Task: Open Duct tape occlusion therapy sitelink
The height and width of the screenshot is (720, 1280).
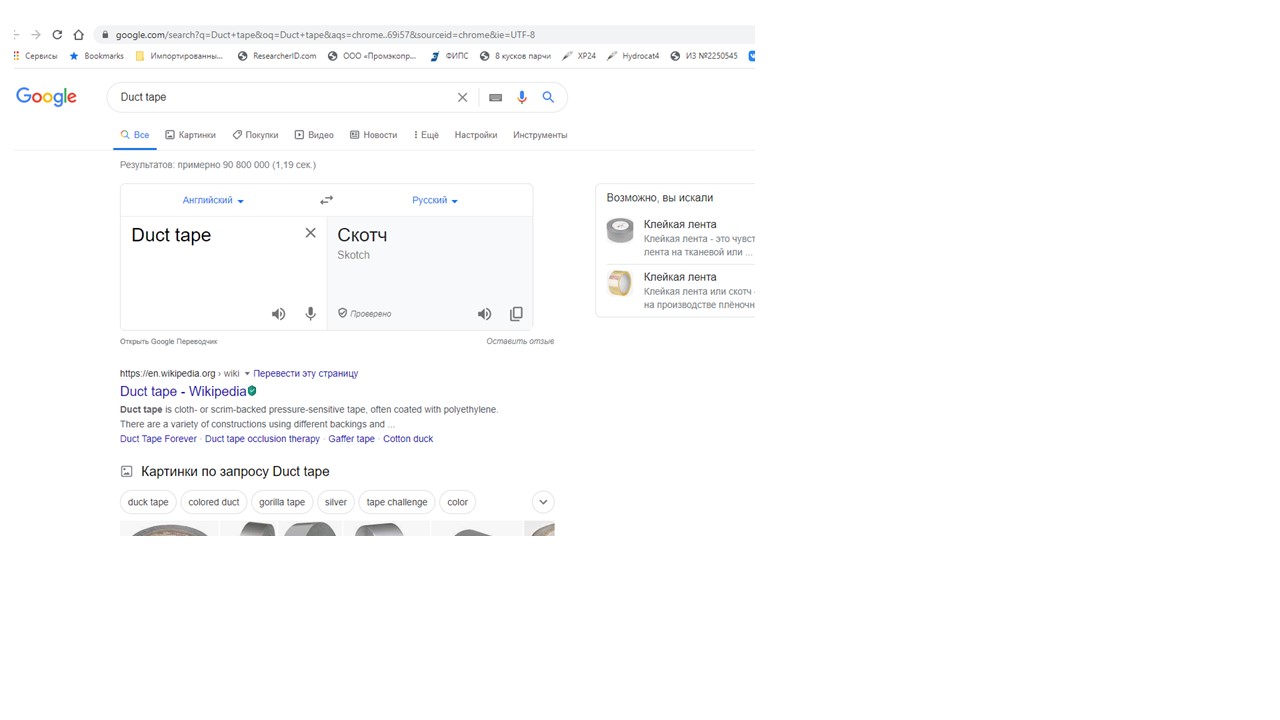Action: coord(262,439)
